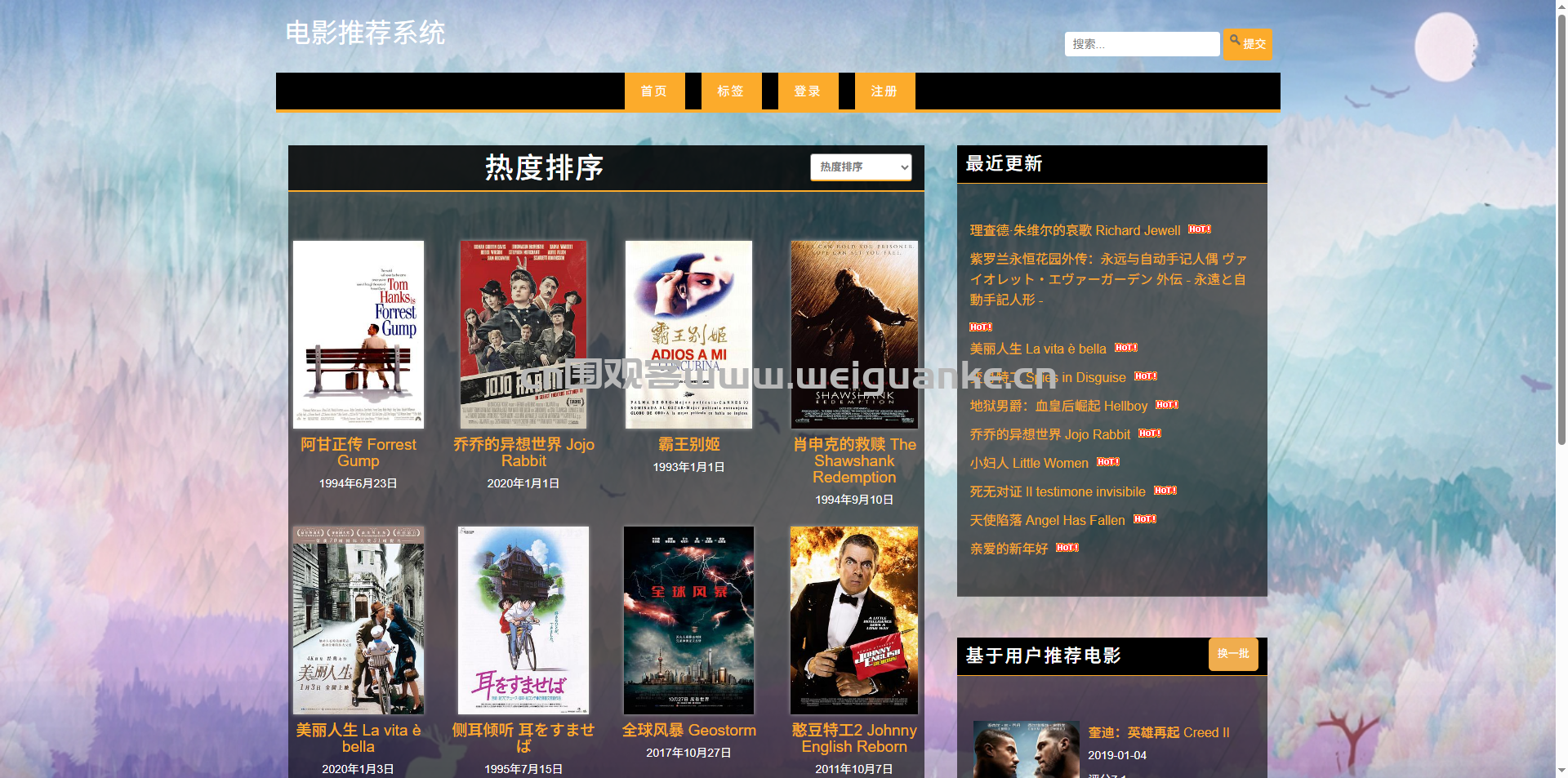Screen dimensions: 1568x778
Task: Open 紫罗兰永恒花园外传 in recent updates
Action: point(1108,279)
